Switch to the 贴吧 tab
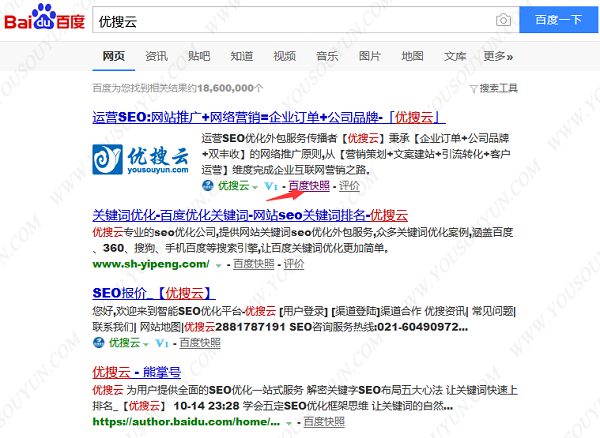The height and width of the screenshot is (438, 600). pyautogui.click(x=199, y=56)
